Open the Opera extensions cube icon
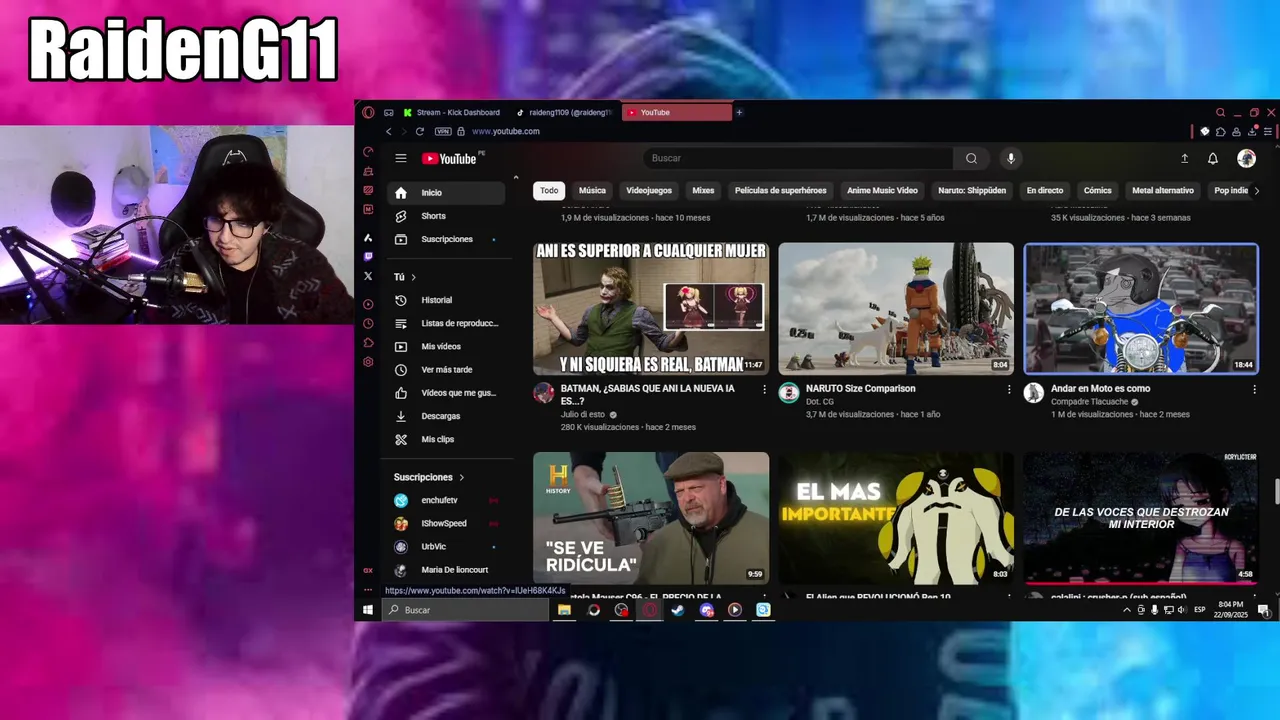Image resolution: width=1280 pixels, height=720 pixels. pos(1221,131)
